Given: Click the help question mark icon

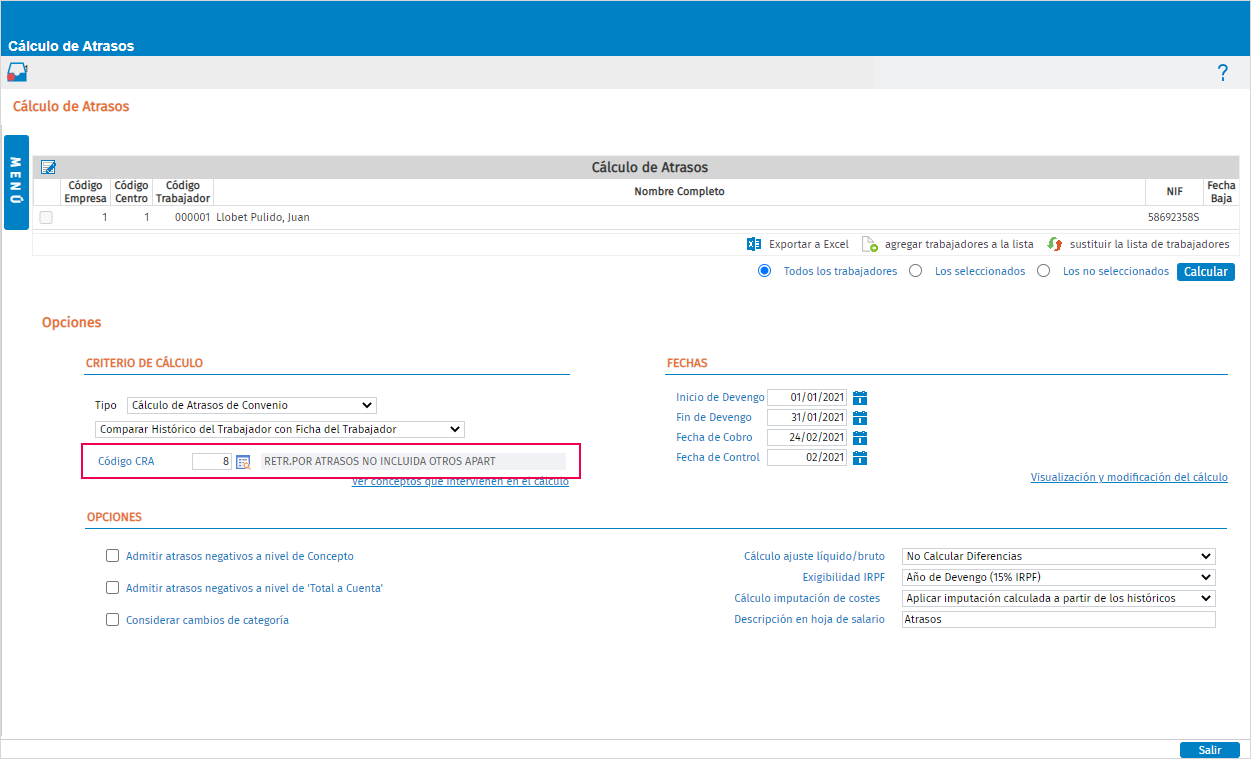Looking at the screenshot, I should 1222,73.
